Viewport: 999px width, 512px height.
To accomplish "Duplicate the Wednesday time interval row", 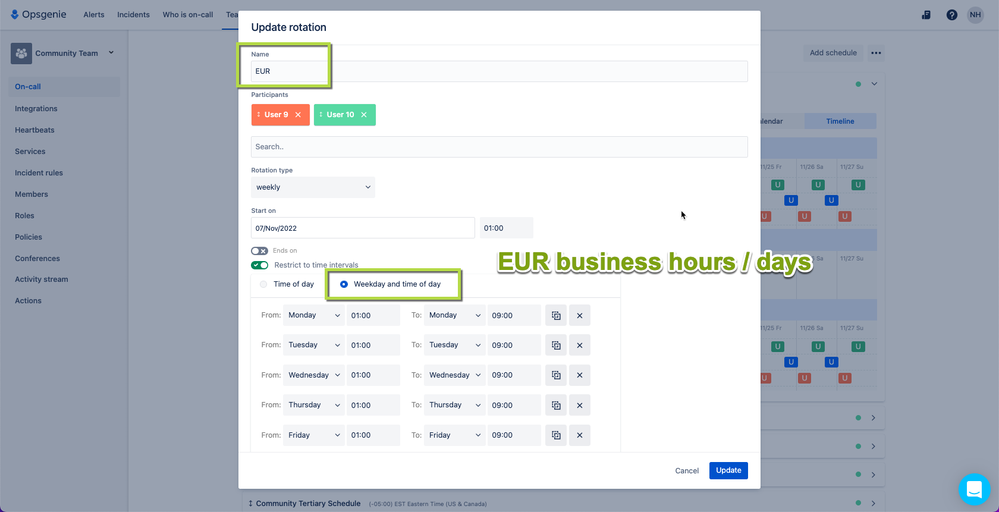I will 556,375.
